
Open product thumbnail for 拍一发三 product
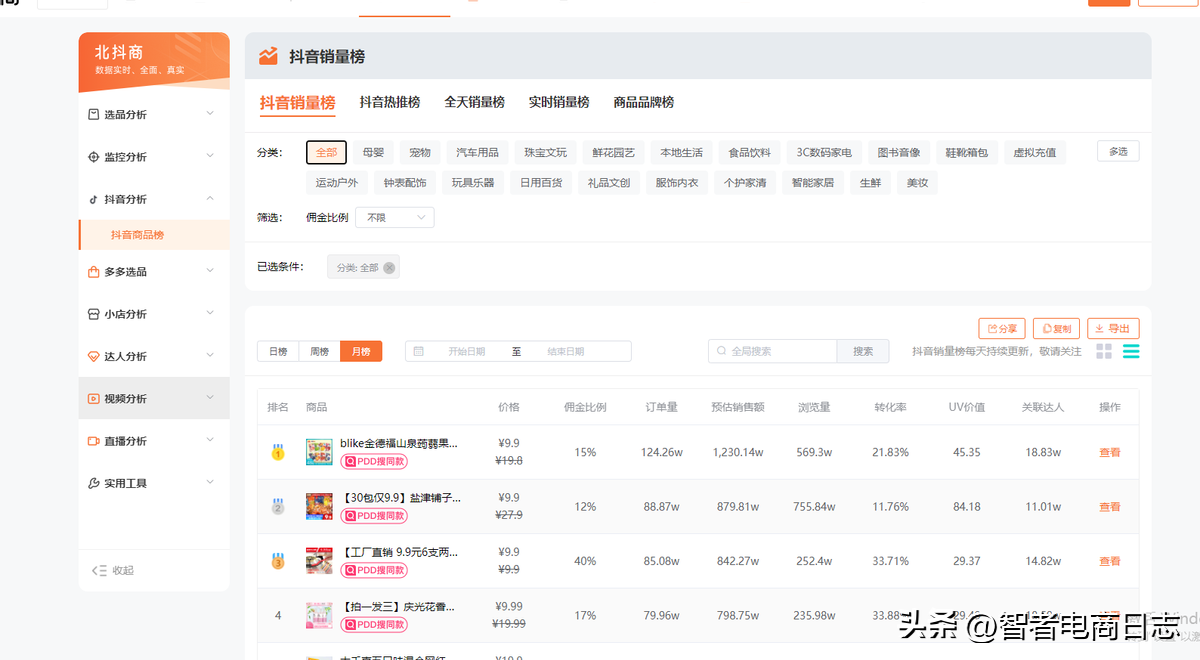point(319,615)
